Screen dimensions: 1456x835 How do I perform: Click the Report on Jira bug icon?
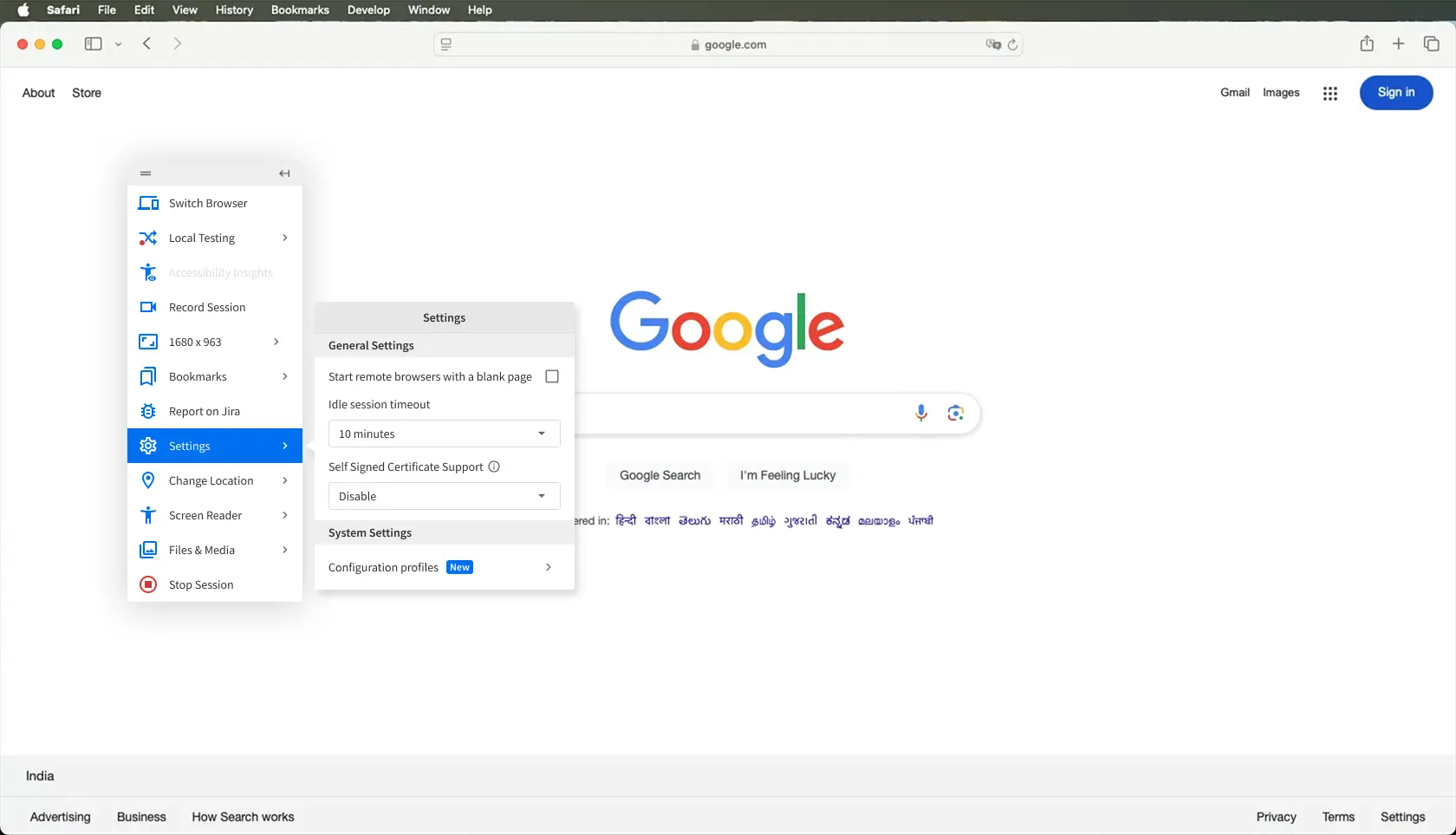(148, 411)
